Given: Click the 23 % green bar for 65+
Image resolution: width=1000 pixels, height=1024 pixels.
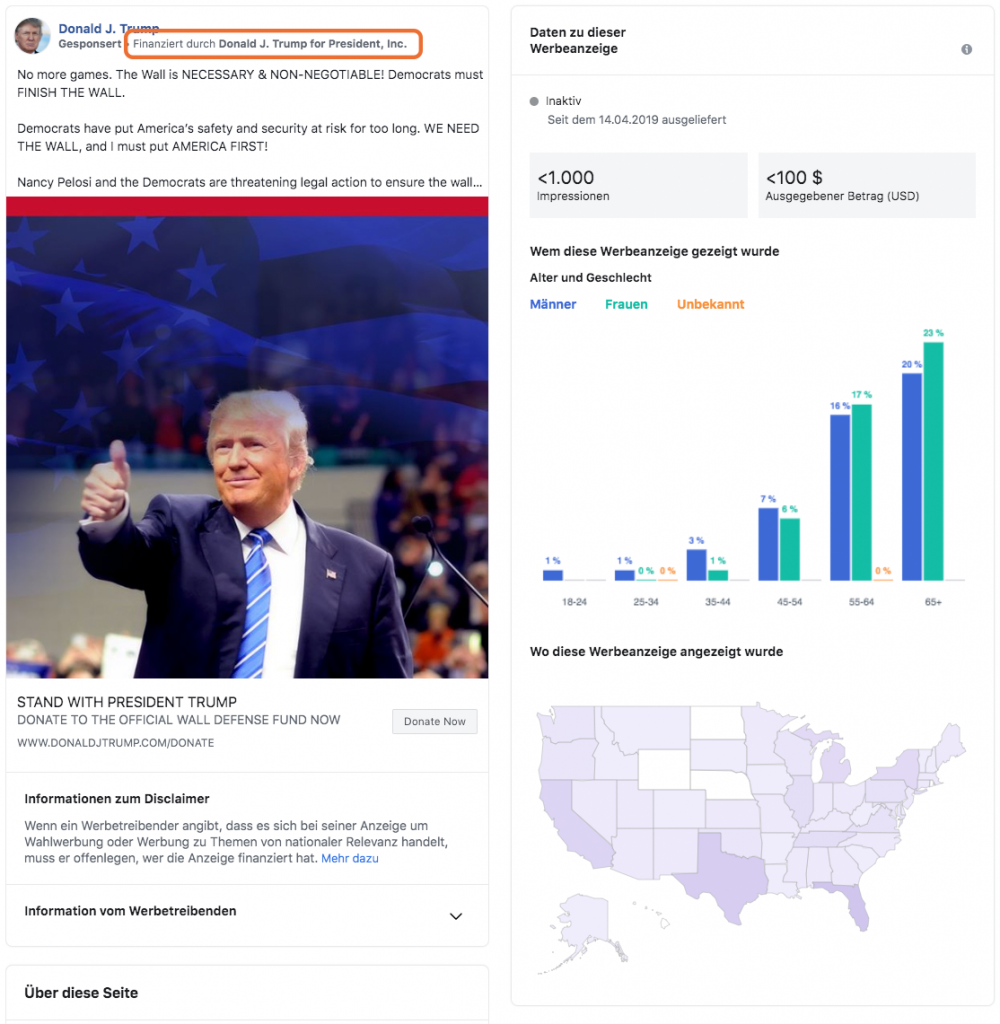Looking at the screenshot, I should pos(933,461).
